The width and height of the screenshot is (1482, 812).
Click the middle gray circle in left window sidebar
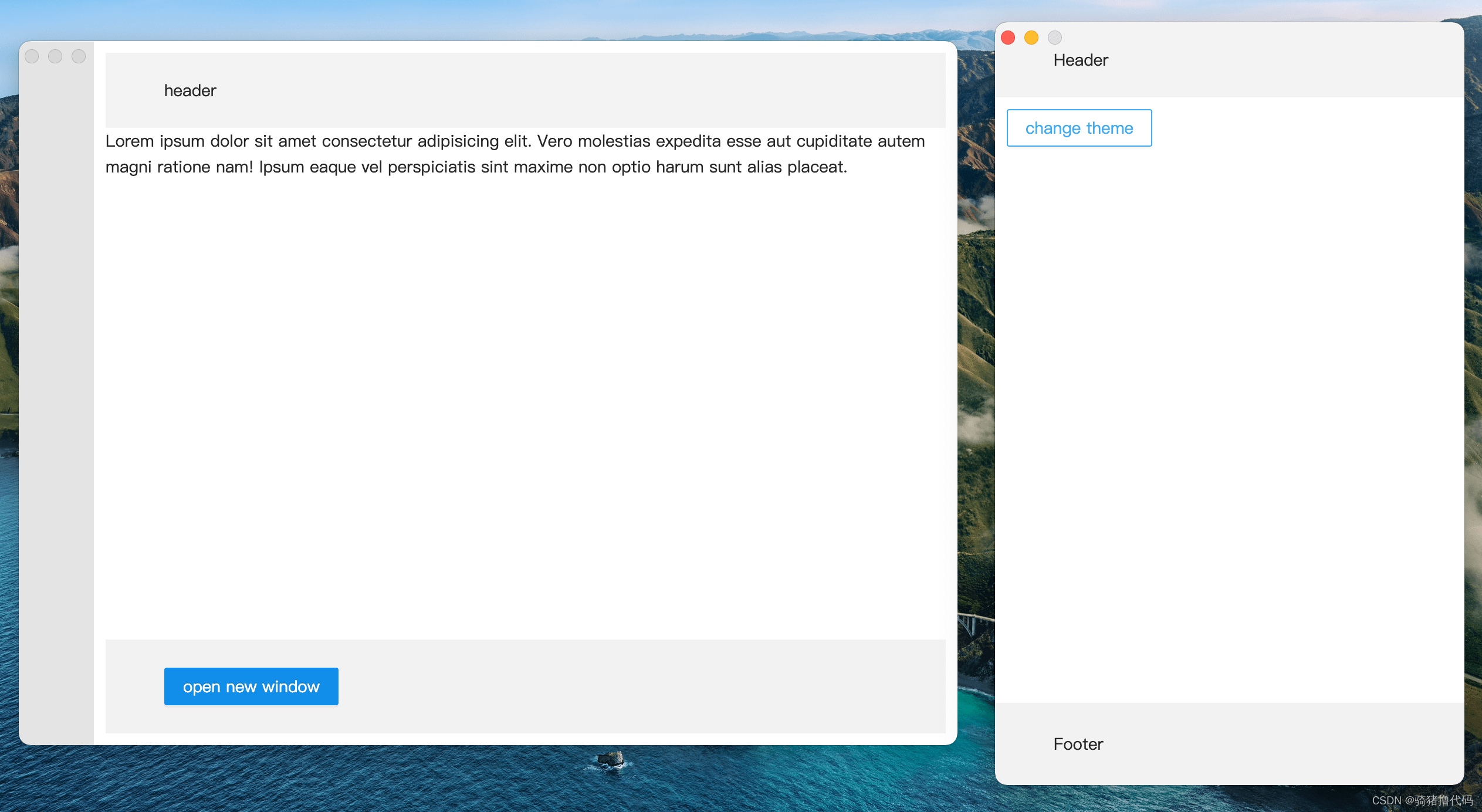[55, 56]
